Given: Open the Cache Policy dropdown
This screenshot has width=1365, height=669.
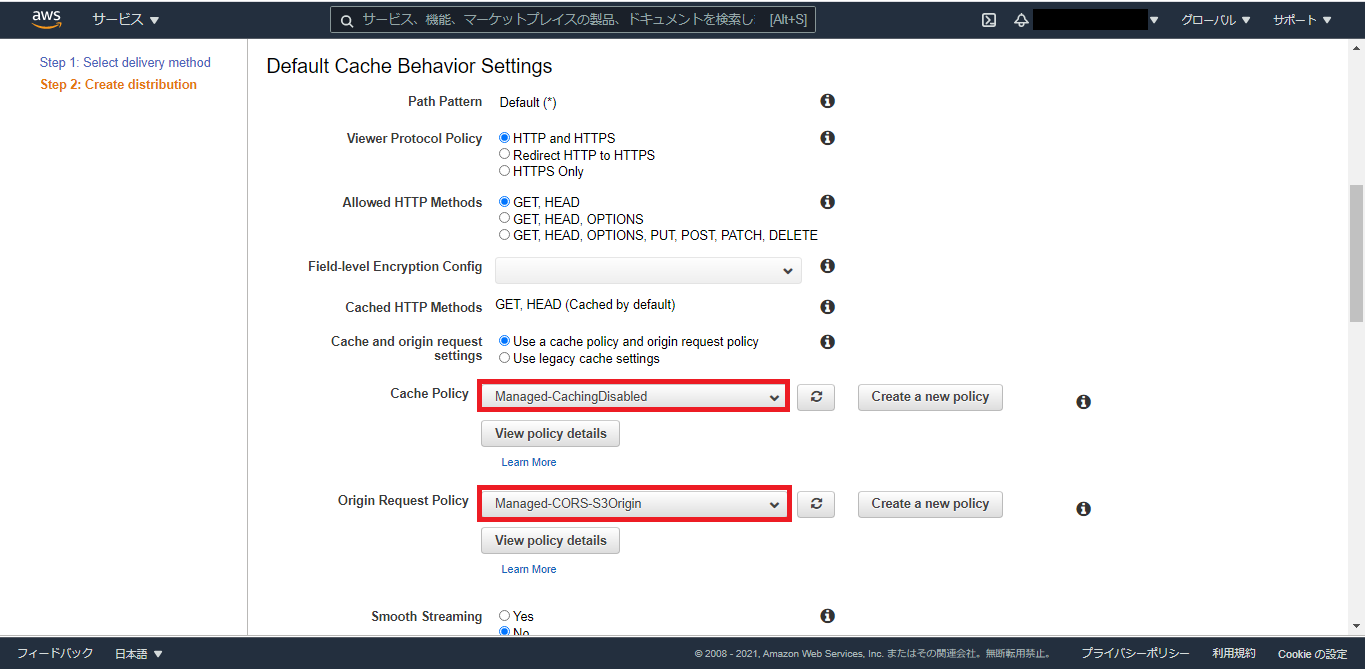Looking at the screenshot, I should (635, 396).
